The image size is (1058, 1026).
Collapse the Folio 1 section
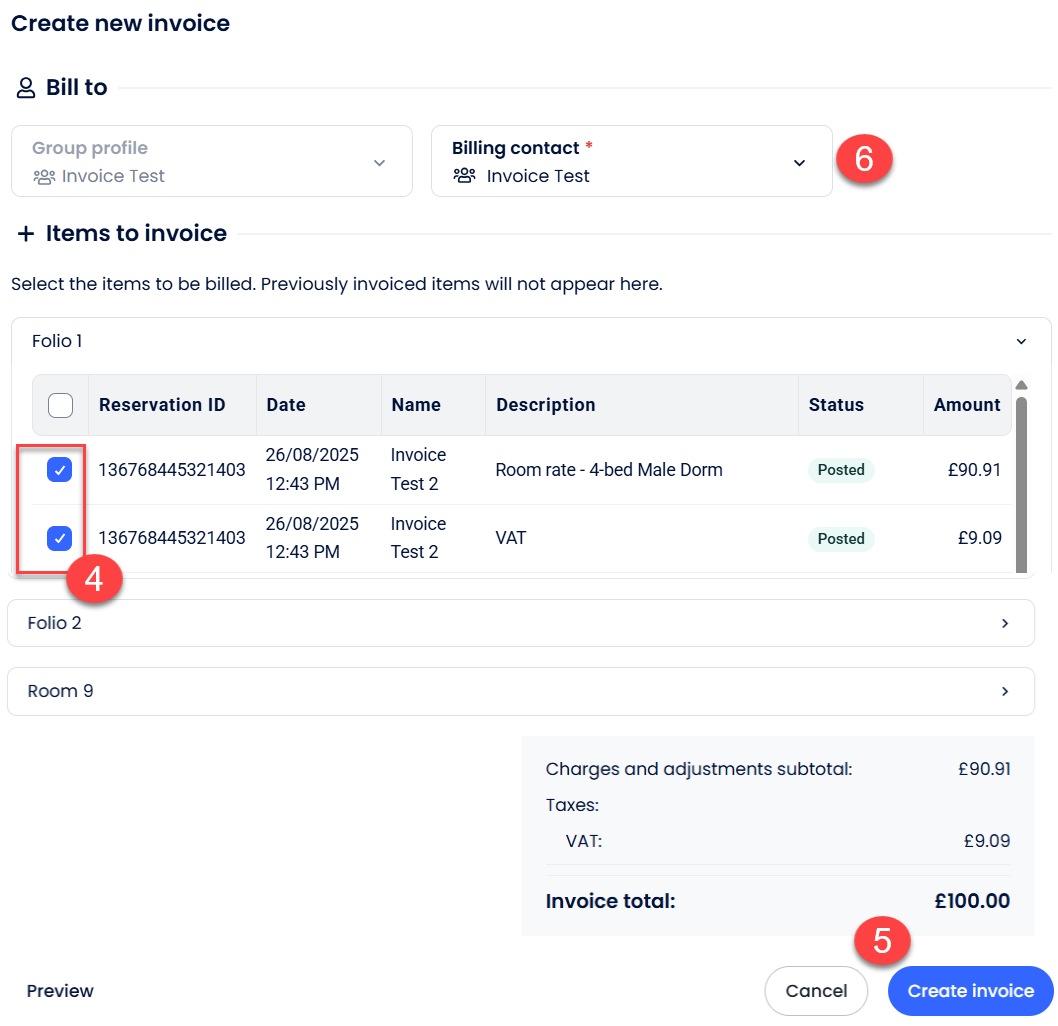[x=1021, y=342]
